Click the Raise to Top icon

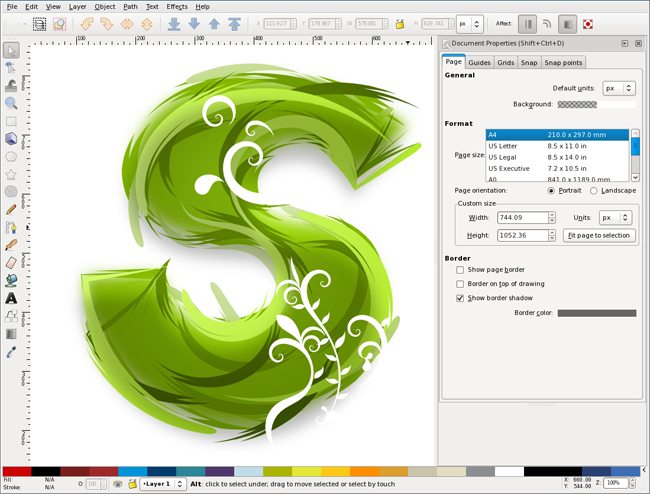(x=234, y=24)
